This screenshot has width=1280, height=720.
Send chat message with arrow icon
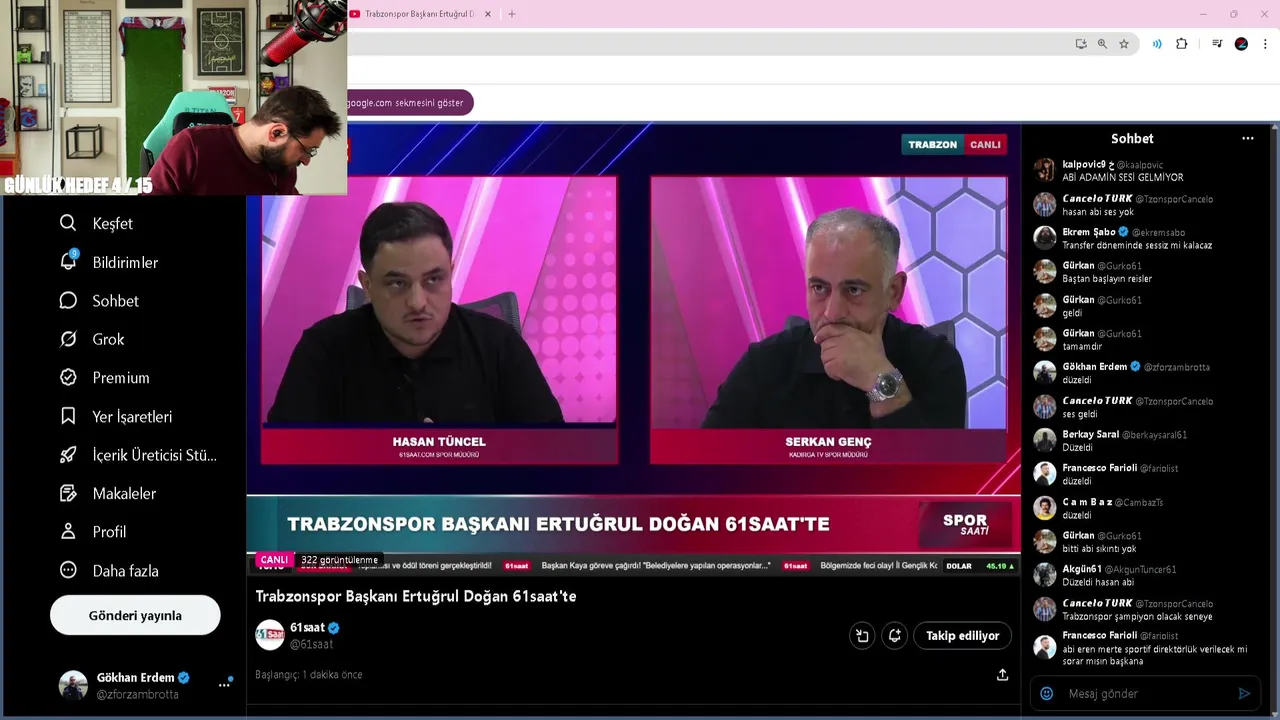pos(1244,693)
